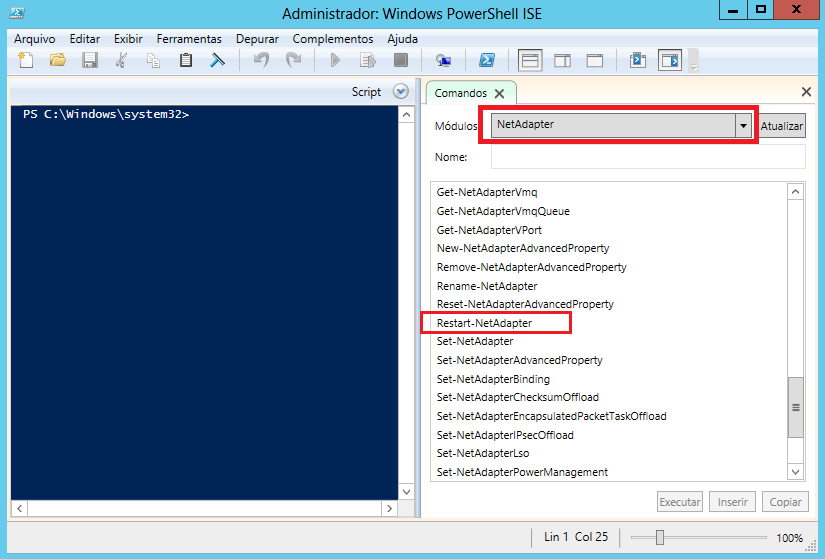Screen dimensions: 825x559
Task: Click the command list scrollbar thumb
Action: (x=796, y=407)
